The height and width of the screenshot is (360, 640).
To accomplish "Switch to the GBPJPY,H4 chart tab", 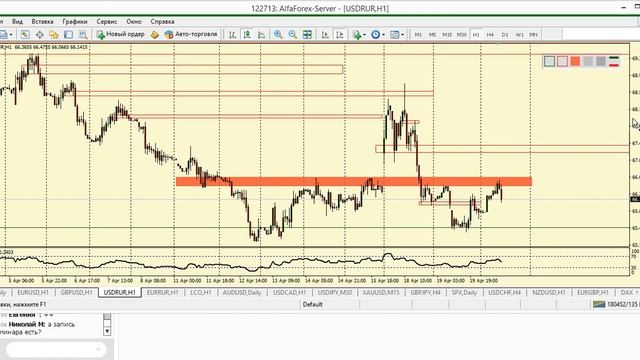I will (x=425, y=293).
